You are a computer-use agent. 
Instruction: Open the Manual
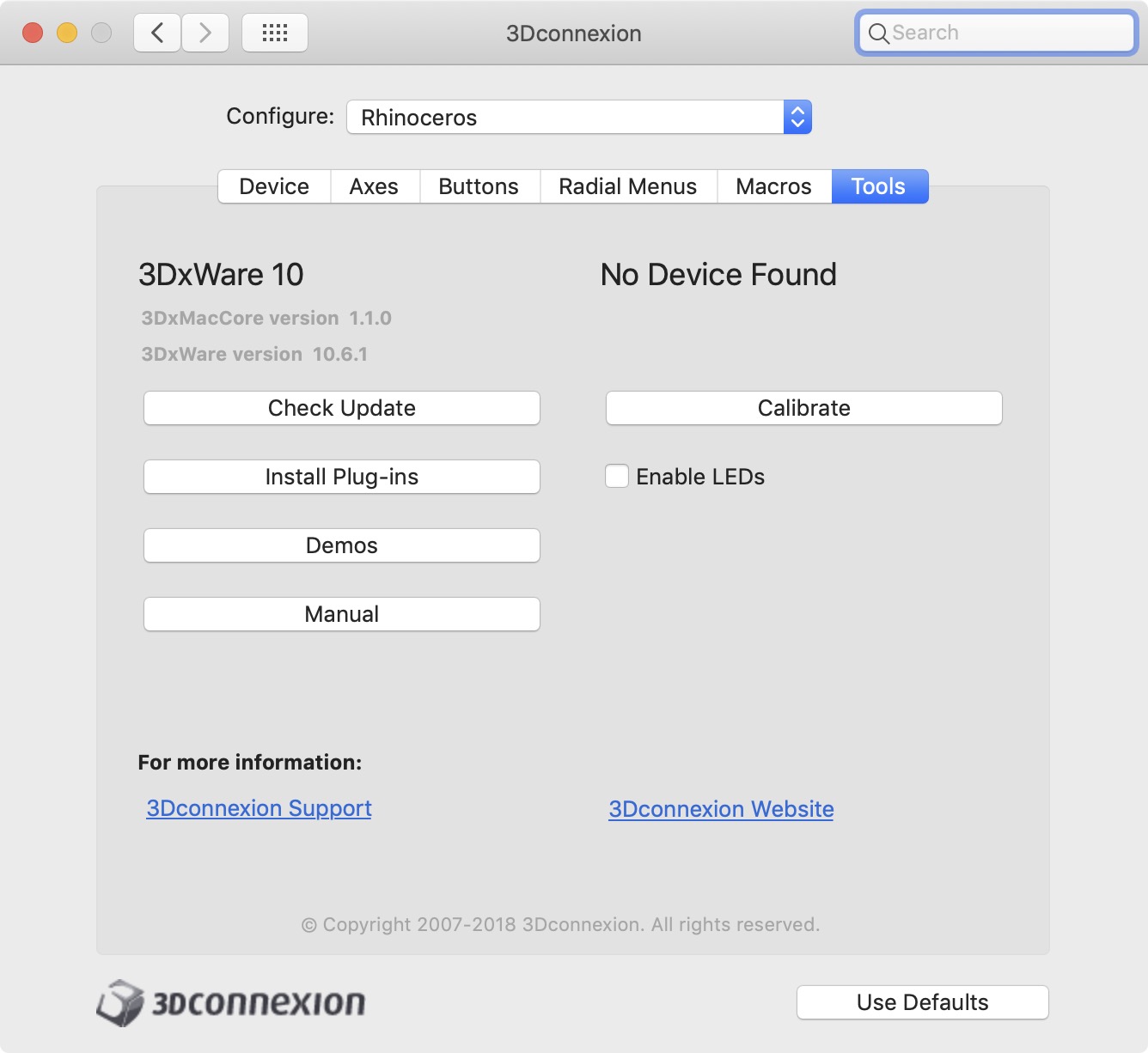tap(342, 614)
